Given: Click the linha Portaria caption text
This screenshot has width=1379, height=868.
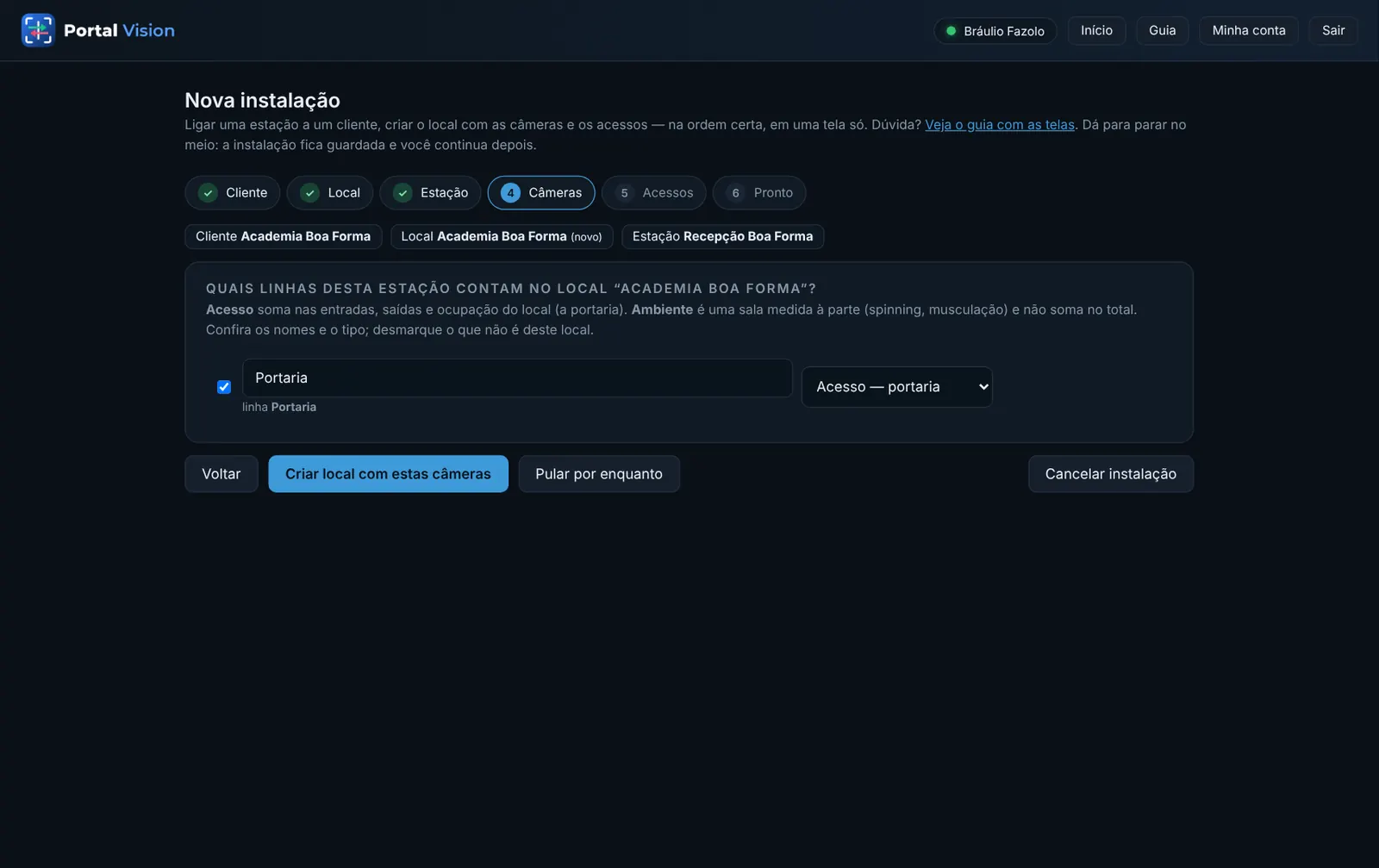Looking at the screenshot, I should [279, 407].
